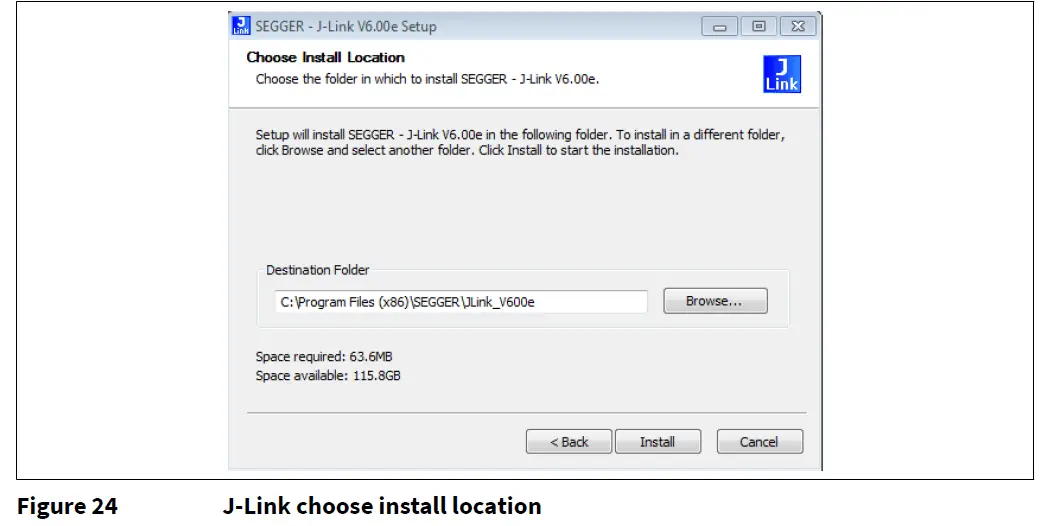Open the Browse... folder dialog
The width and height of the screenshot is (1043, 526).
pos(715,301)
